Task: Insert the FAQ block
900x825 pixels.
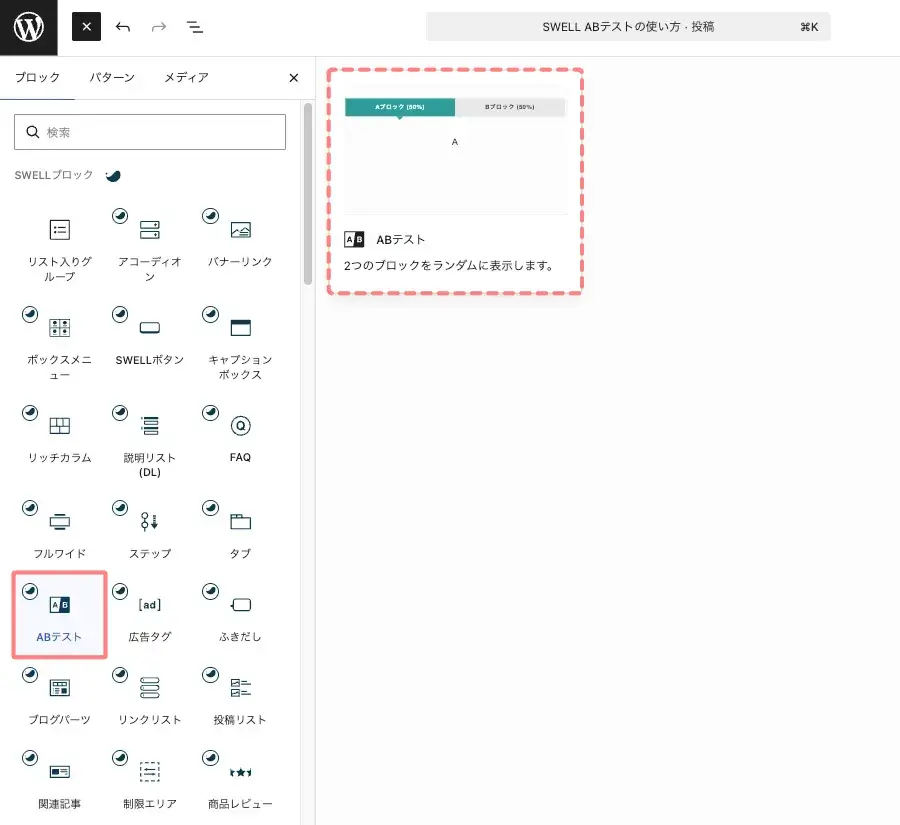Action: (x=240, y=441)
